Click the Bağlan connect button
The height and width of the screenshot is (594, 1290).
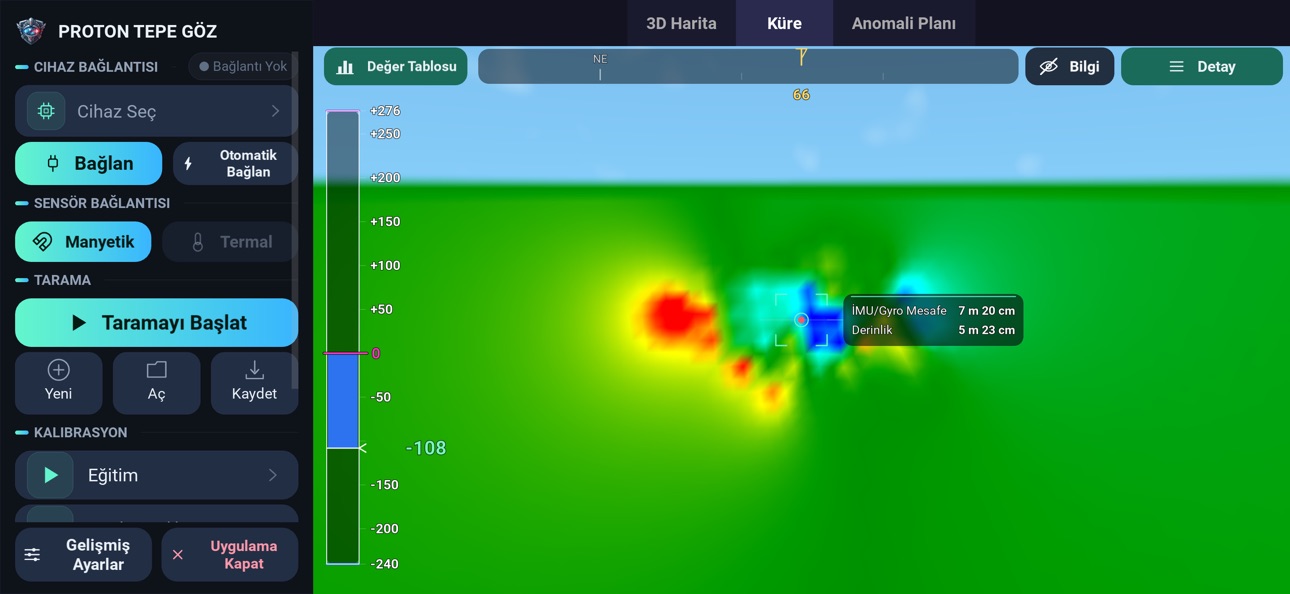[x=88, y=163]
